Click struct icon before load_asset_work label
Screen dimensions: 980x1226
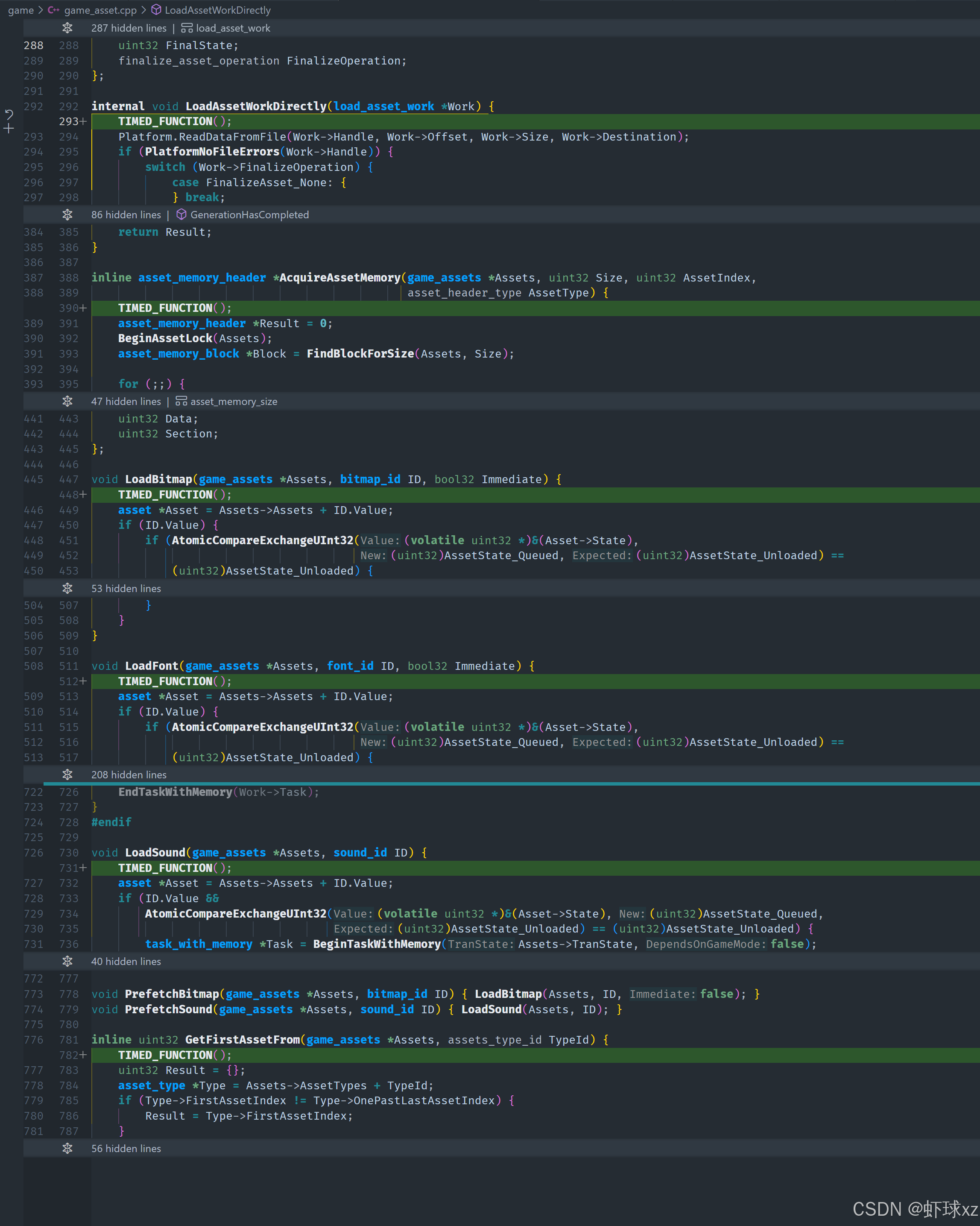pyautogui.click(x=187, y=28)
